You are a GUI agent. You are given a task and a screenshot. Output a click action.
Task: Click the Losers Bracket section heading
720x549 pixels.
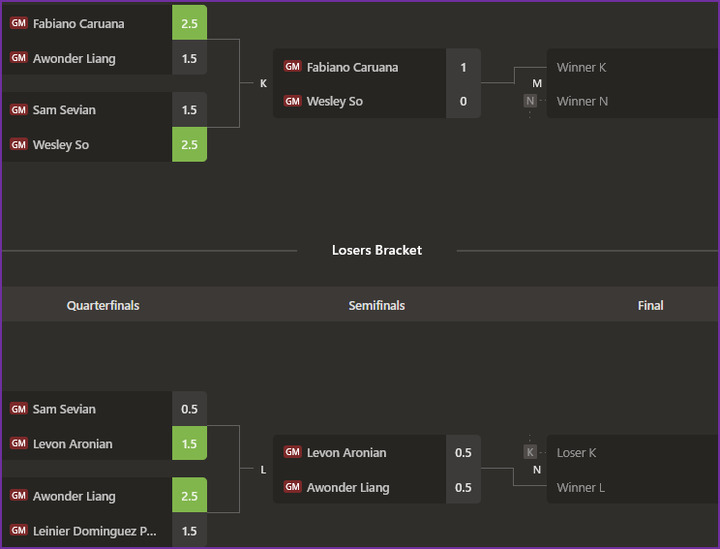point(376,250)
